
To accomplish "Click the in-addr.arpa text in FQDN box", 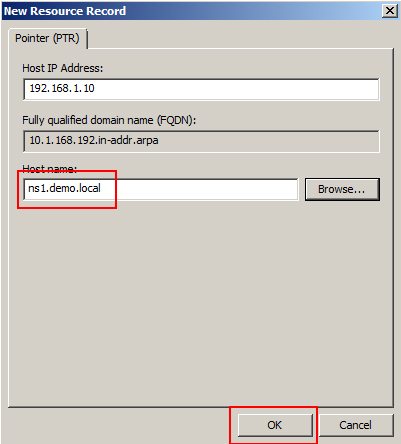I will point(128,140).
